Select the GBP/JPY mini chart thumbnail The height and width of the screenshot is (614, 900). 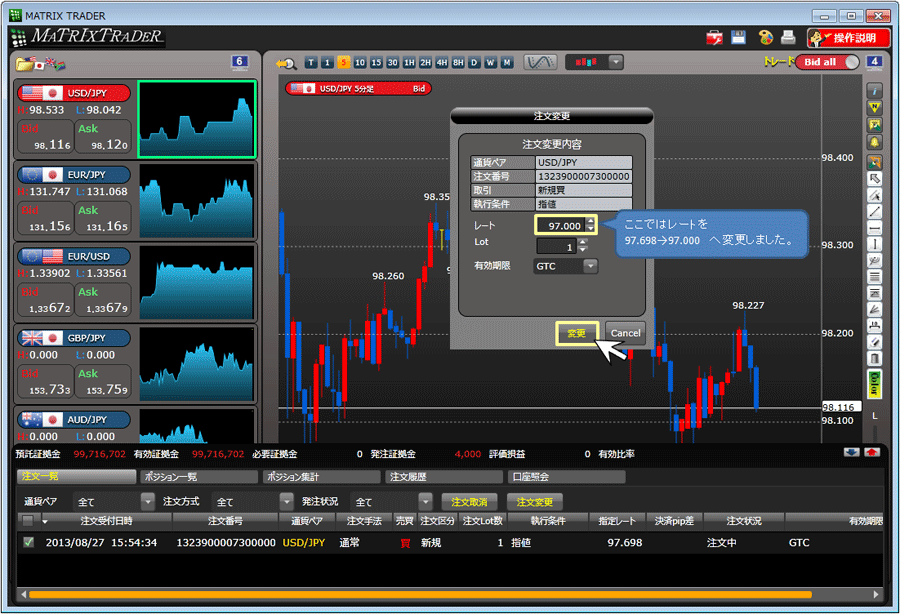[x=197, y=364]
